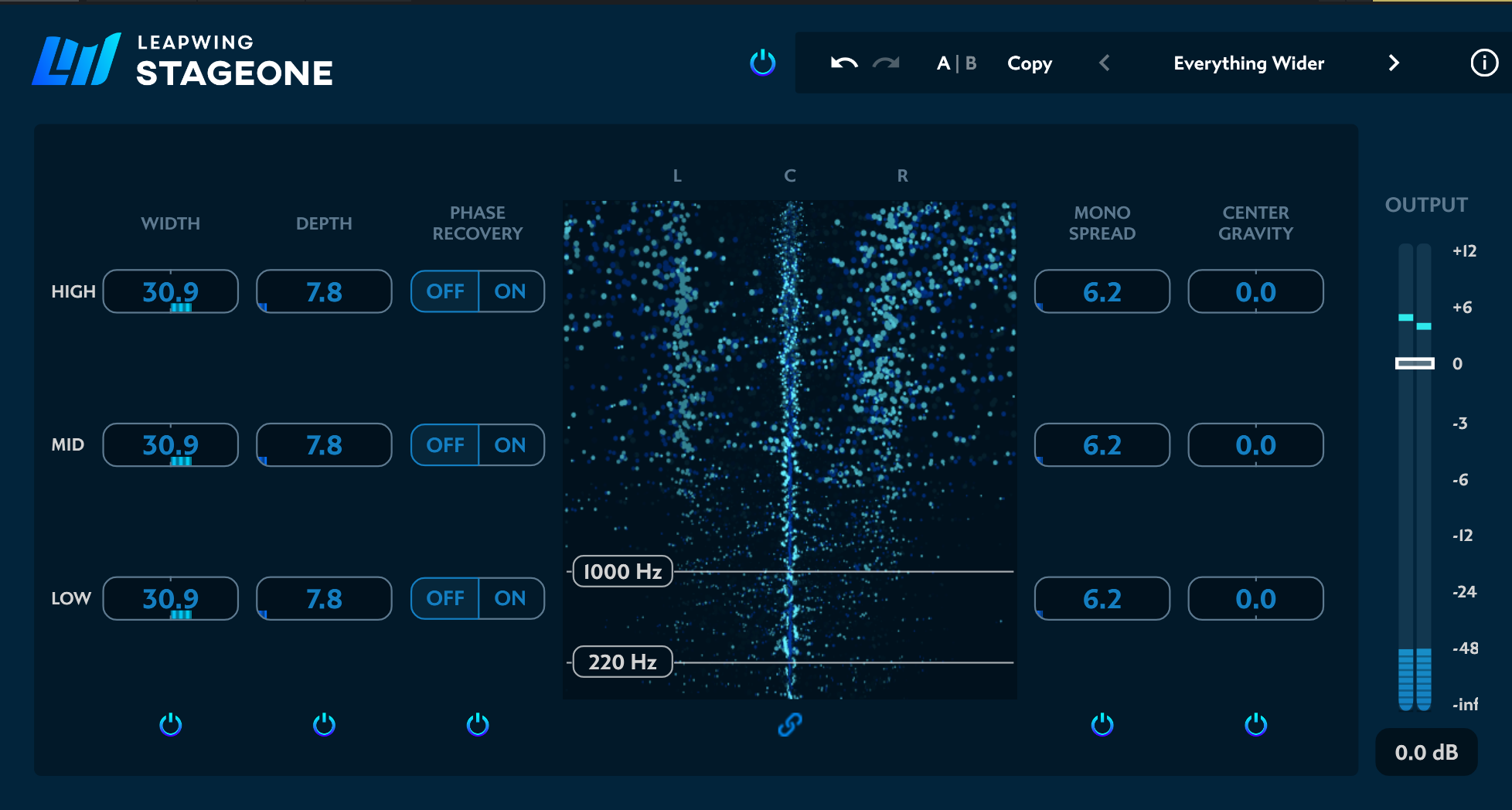1512x810 pixels.
Task: Click the High Center Gravity value 0.0
Action: pyautogui.click(x=1256, y=291)
